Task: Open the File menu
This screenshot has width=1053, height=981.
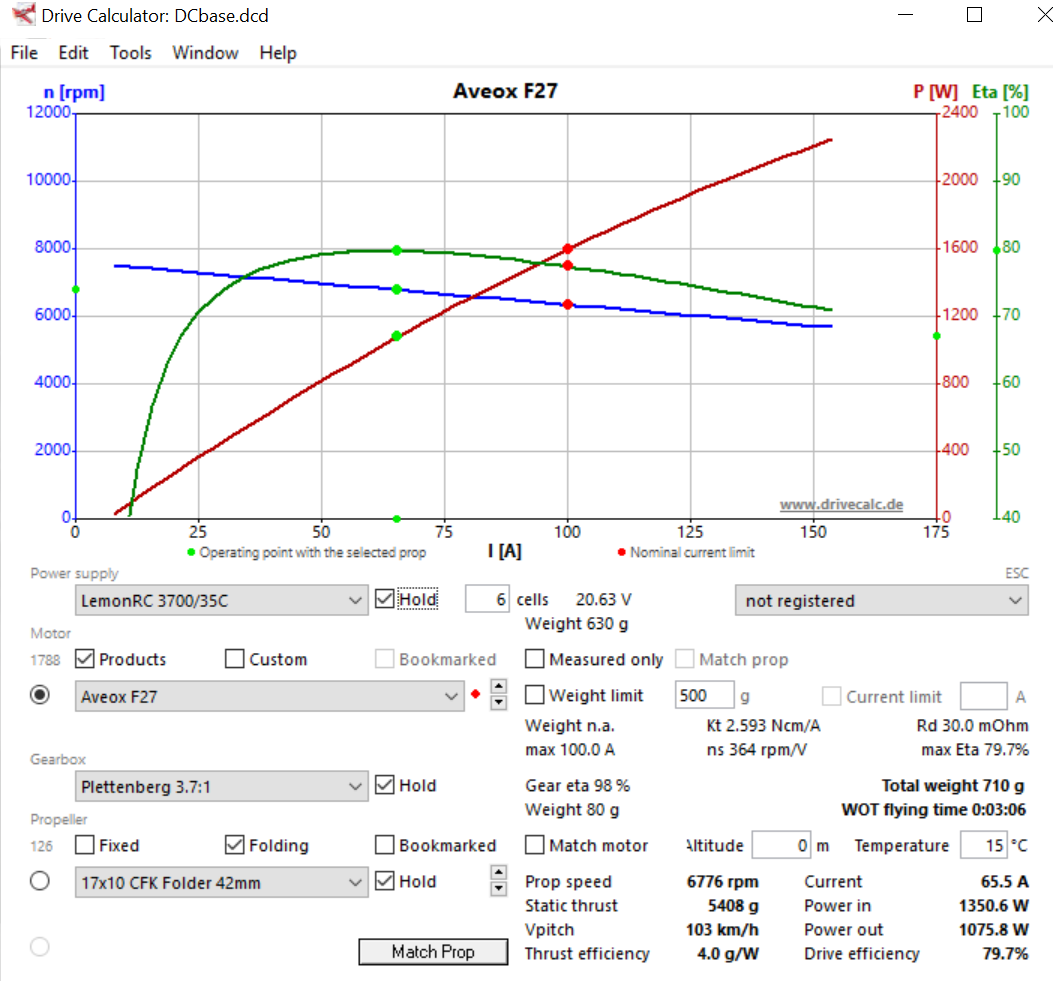Action: pyautogui.click(x=24, y=52)
